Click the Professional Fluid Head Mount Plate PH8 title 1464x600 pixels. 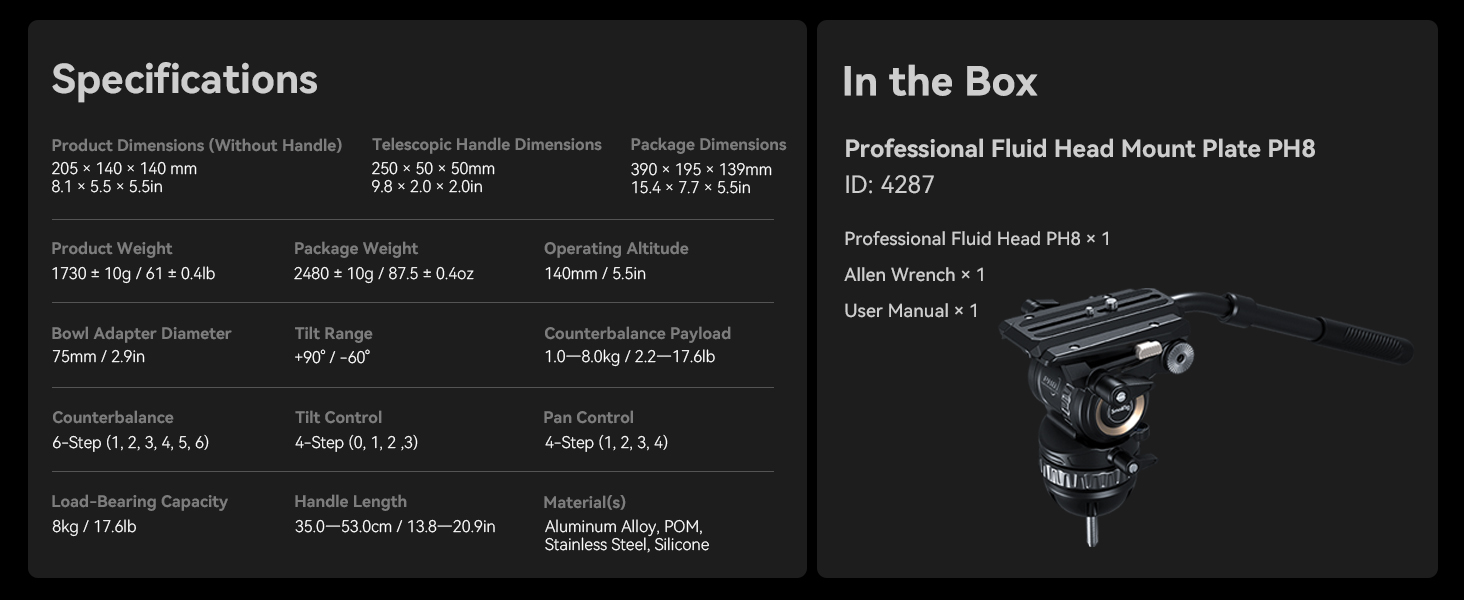click(1080, 149)
